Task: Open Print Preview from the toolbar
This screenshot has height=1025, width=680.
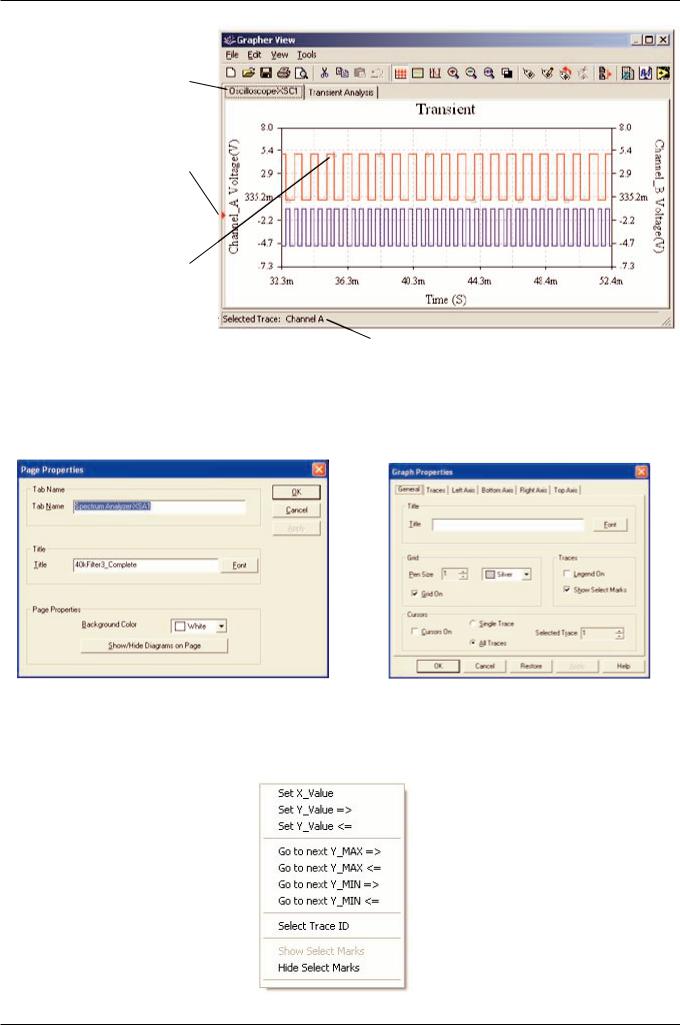Action: pos(301,73)
